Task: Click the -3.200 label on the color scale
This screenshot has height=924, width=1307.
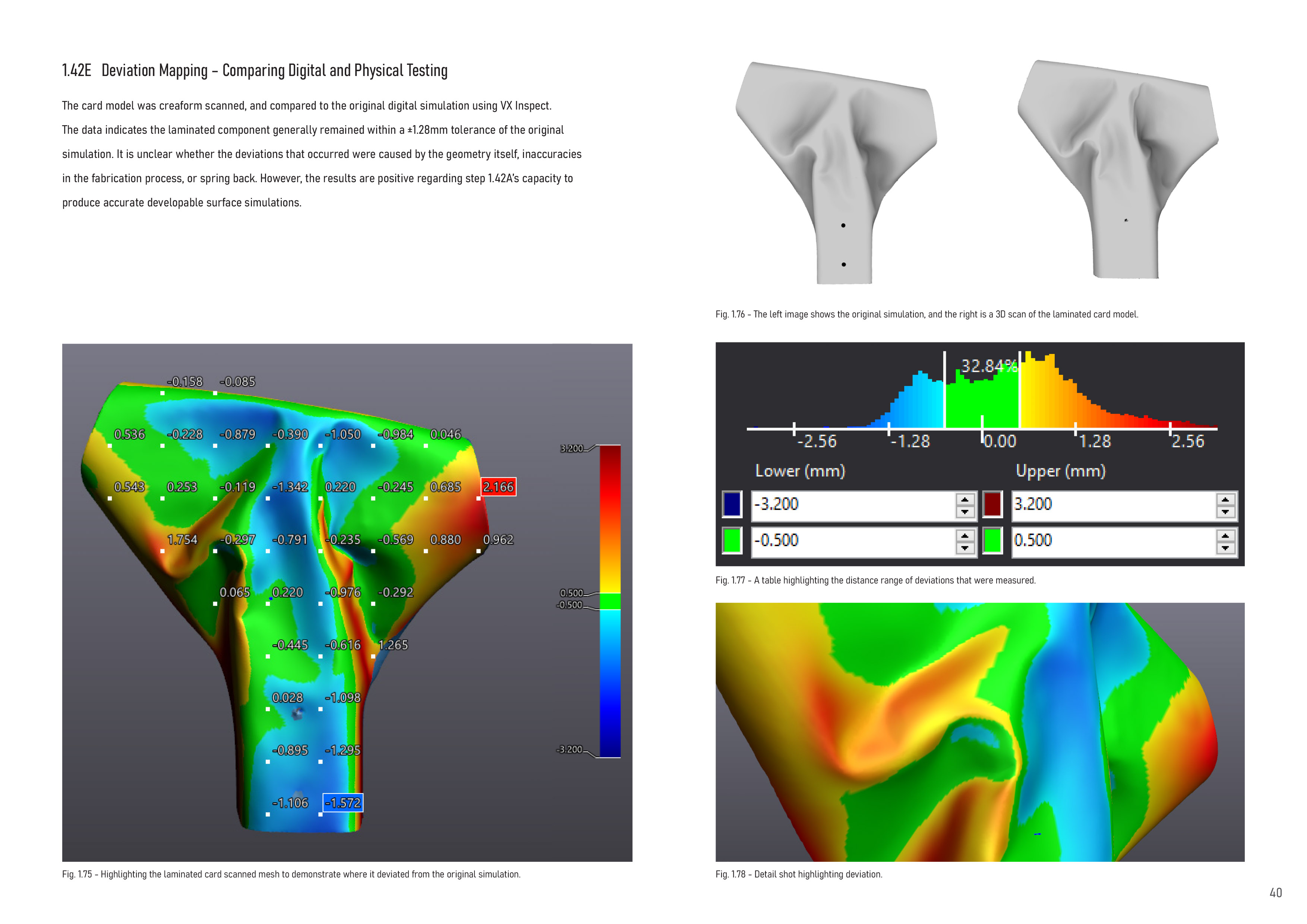Action: coord(569,749)
